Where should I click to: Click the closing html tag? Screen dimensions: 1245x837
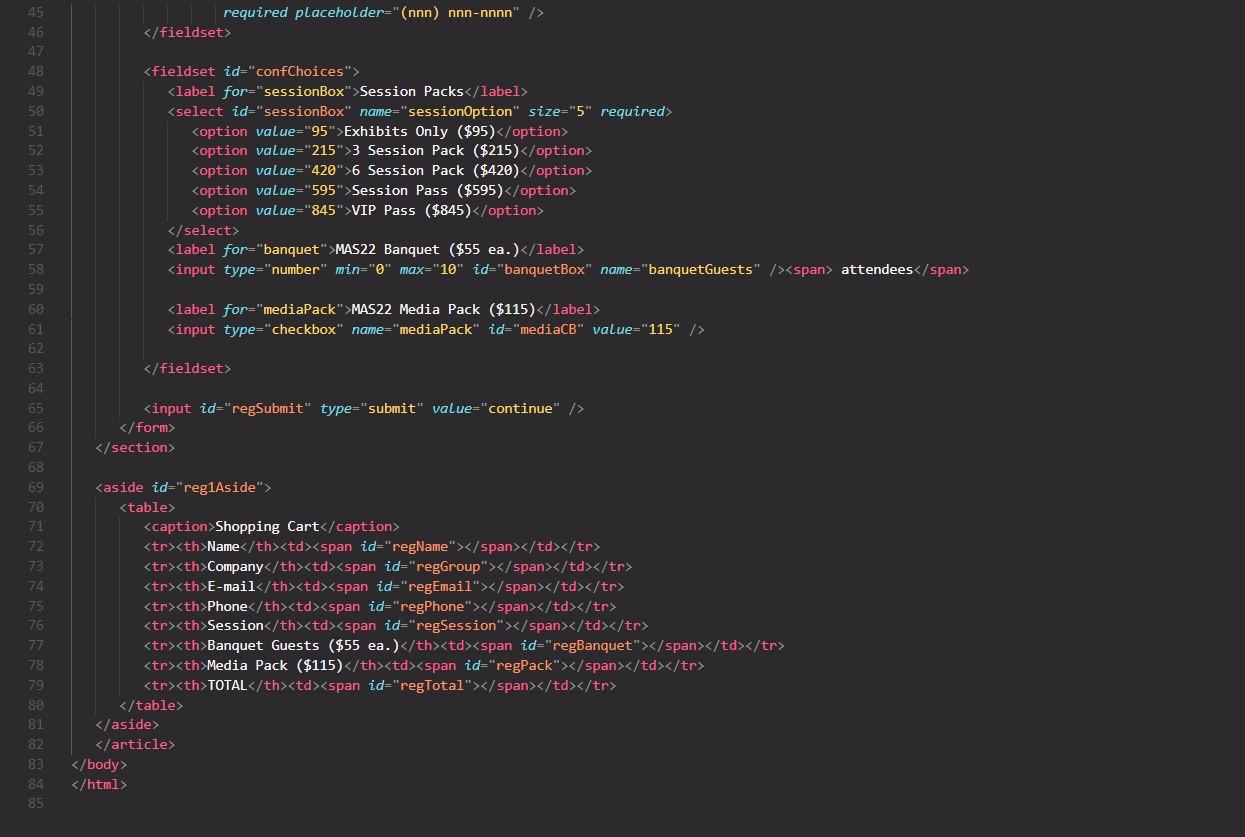[x=99, y=784]
